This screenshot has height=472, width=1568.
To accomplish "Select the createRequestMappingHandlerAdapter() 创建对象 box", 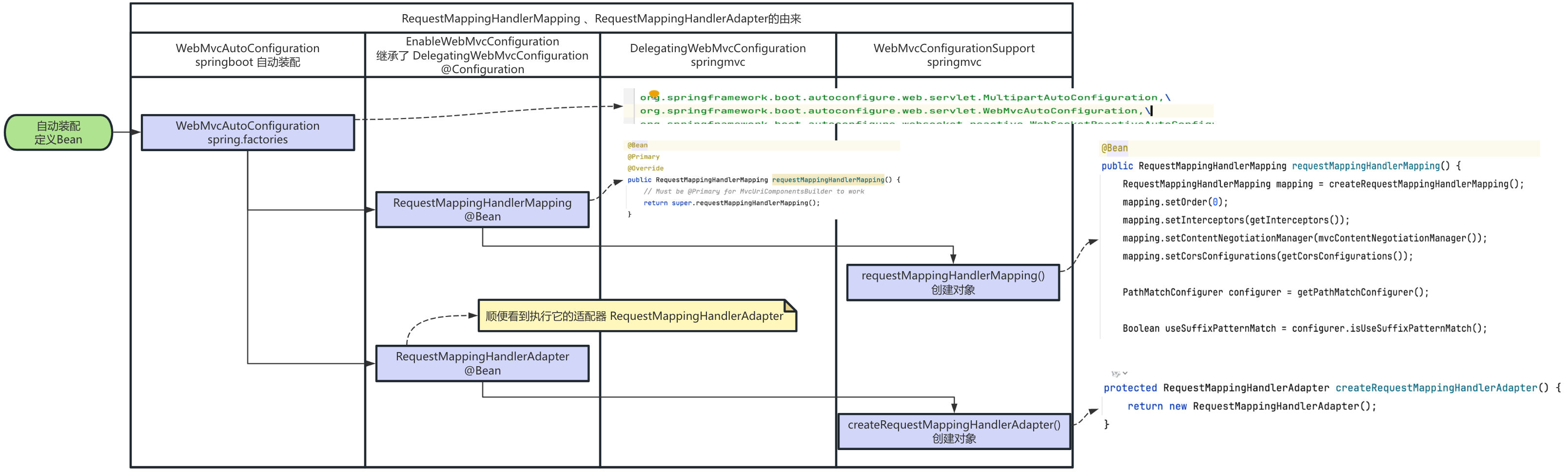I will point(954,431).
